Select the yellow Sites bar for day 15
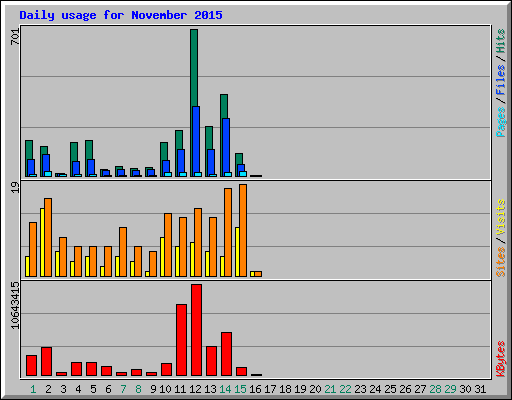 tap(237, 252)
